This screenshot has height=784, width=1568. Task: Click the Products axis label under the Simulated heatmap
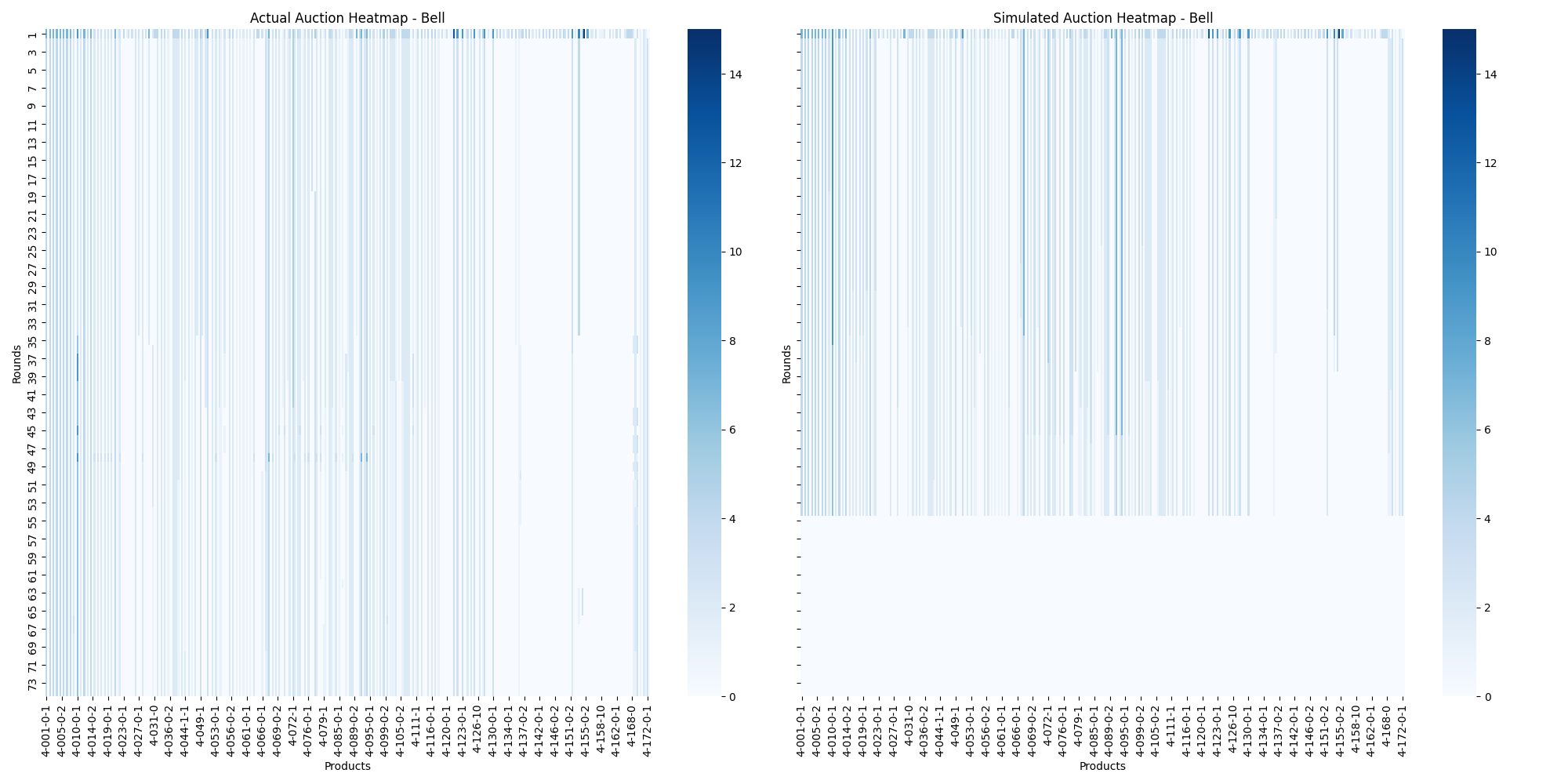click(x=1102, y=767)
